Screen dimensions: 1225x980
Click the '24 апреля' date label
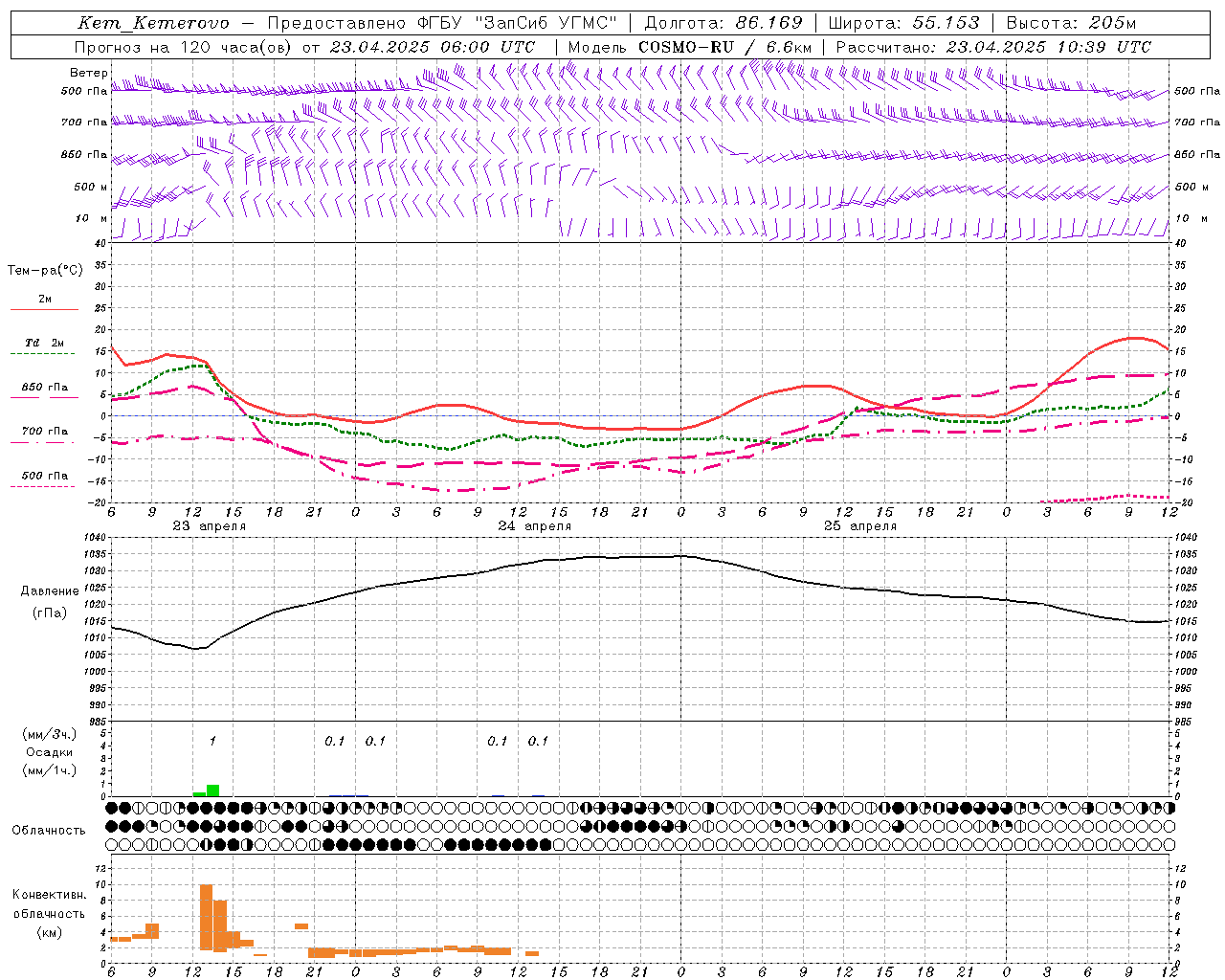point(534,526)
